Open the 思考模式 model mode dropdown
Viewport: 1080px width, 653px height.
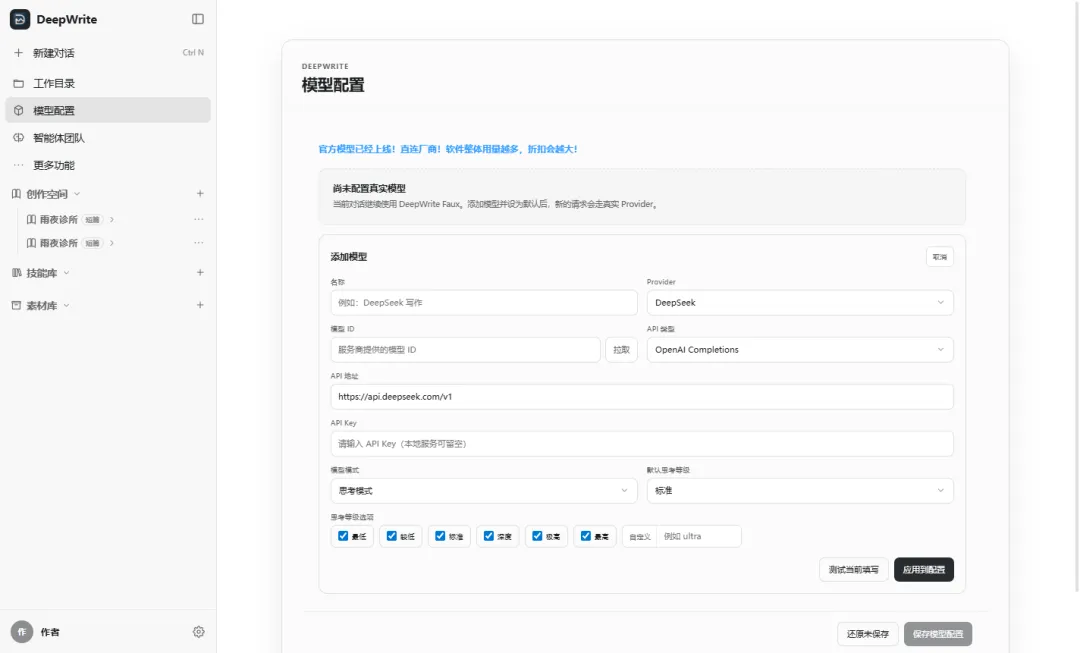click(x=484, y=490)
